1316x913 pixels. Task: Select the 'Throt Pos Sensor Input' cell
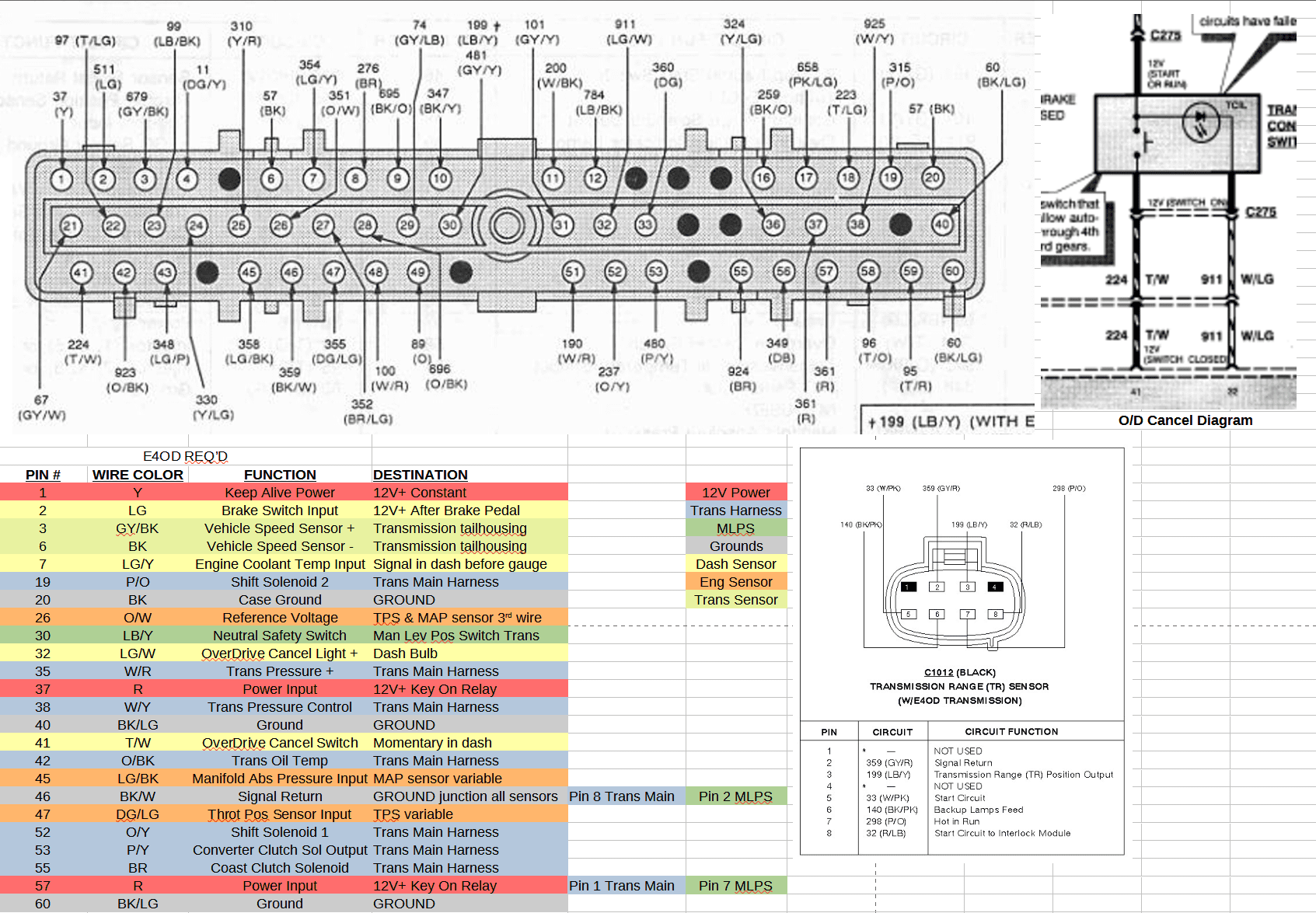(280, 814)
